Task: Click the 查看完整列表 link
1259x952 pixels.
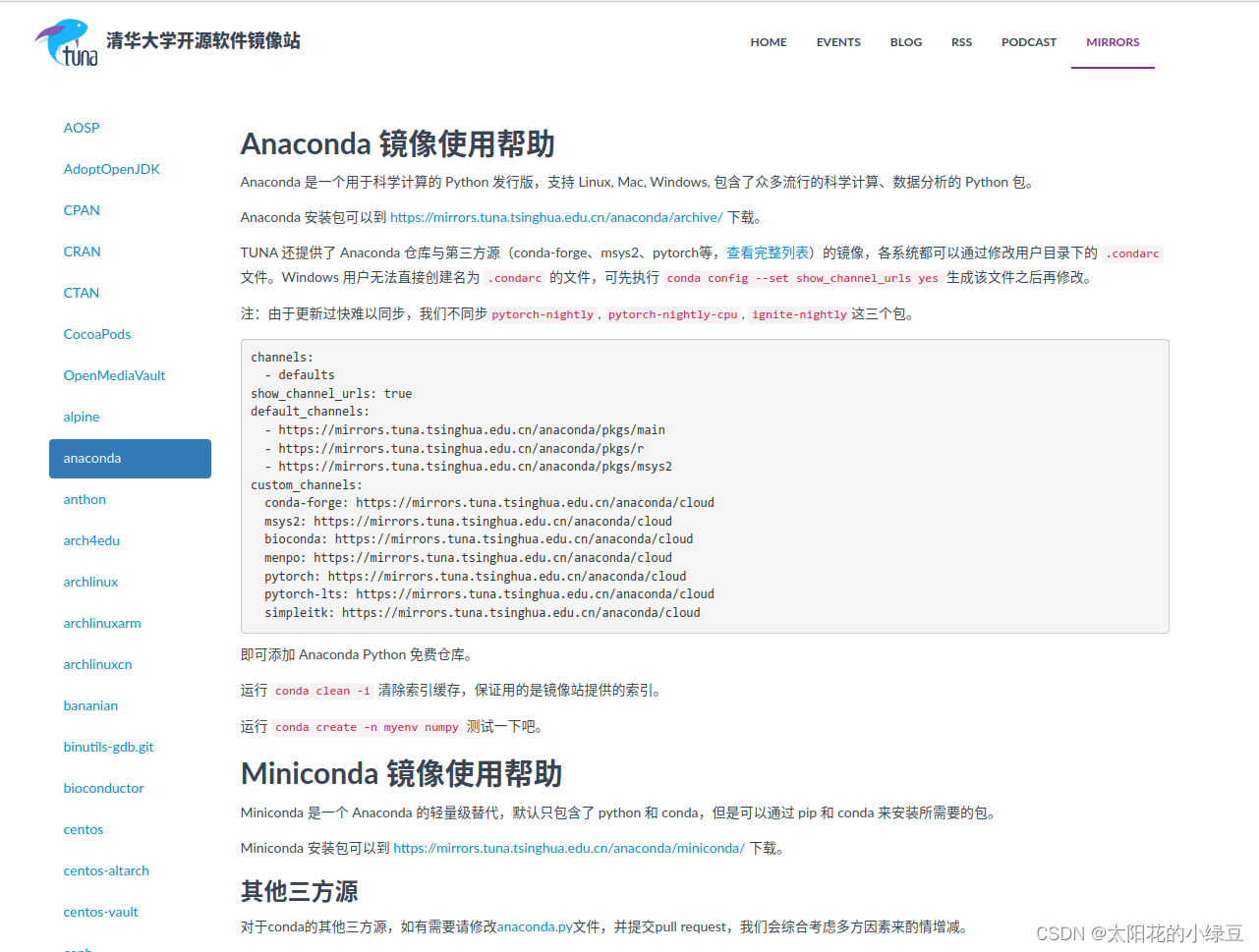Action: coord(768,252)
